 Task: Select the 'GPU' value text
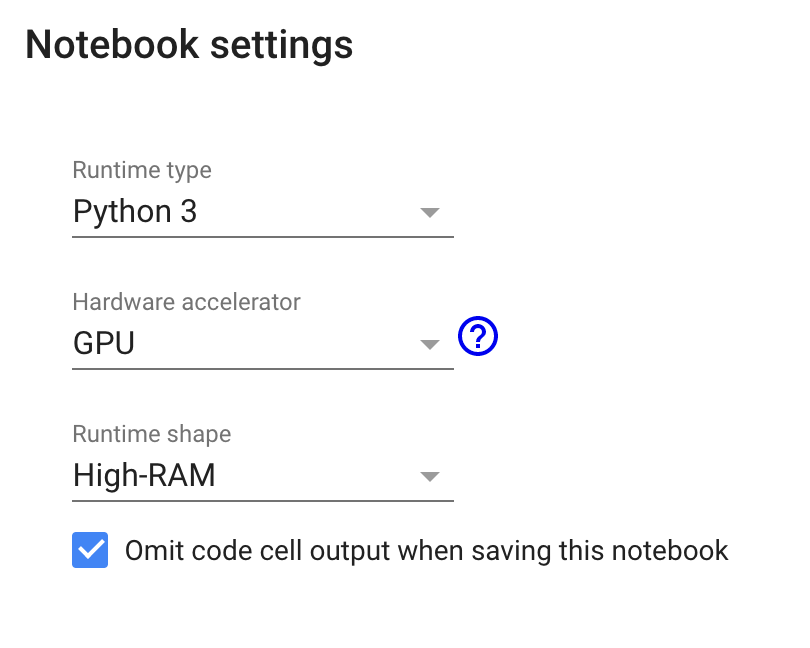pyautogui.click(x=104, y=344)
